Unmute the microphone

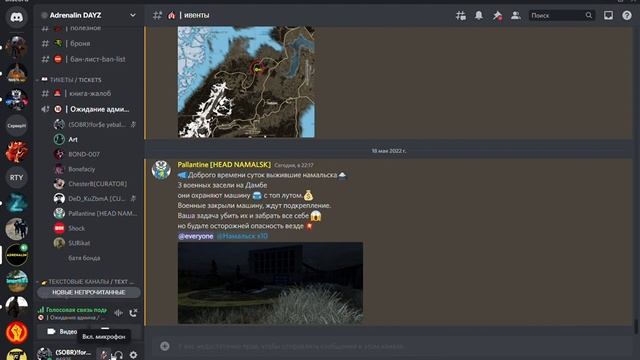[104, 355]
